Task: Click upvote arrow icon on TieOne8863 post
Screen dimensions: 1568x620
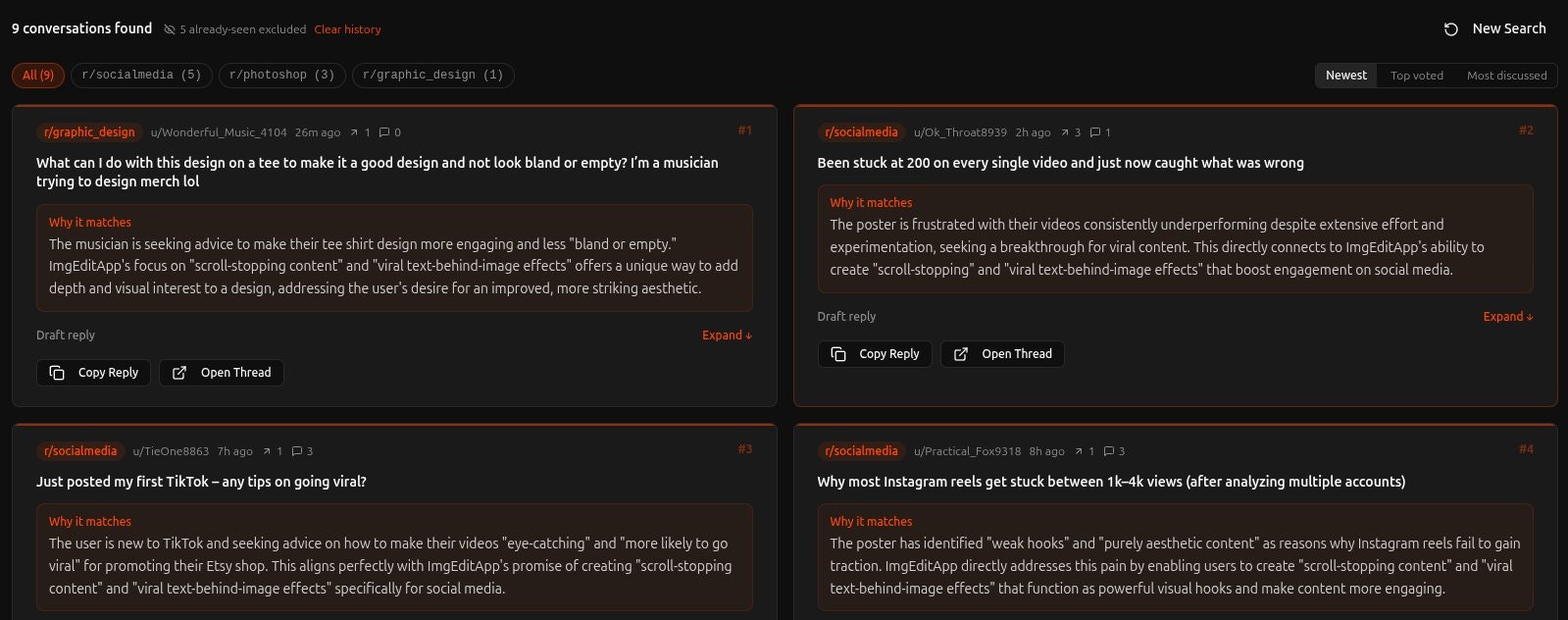Action: (267, 451)
